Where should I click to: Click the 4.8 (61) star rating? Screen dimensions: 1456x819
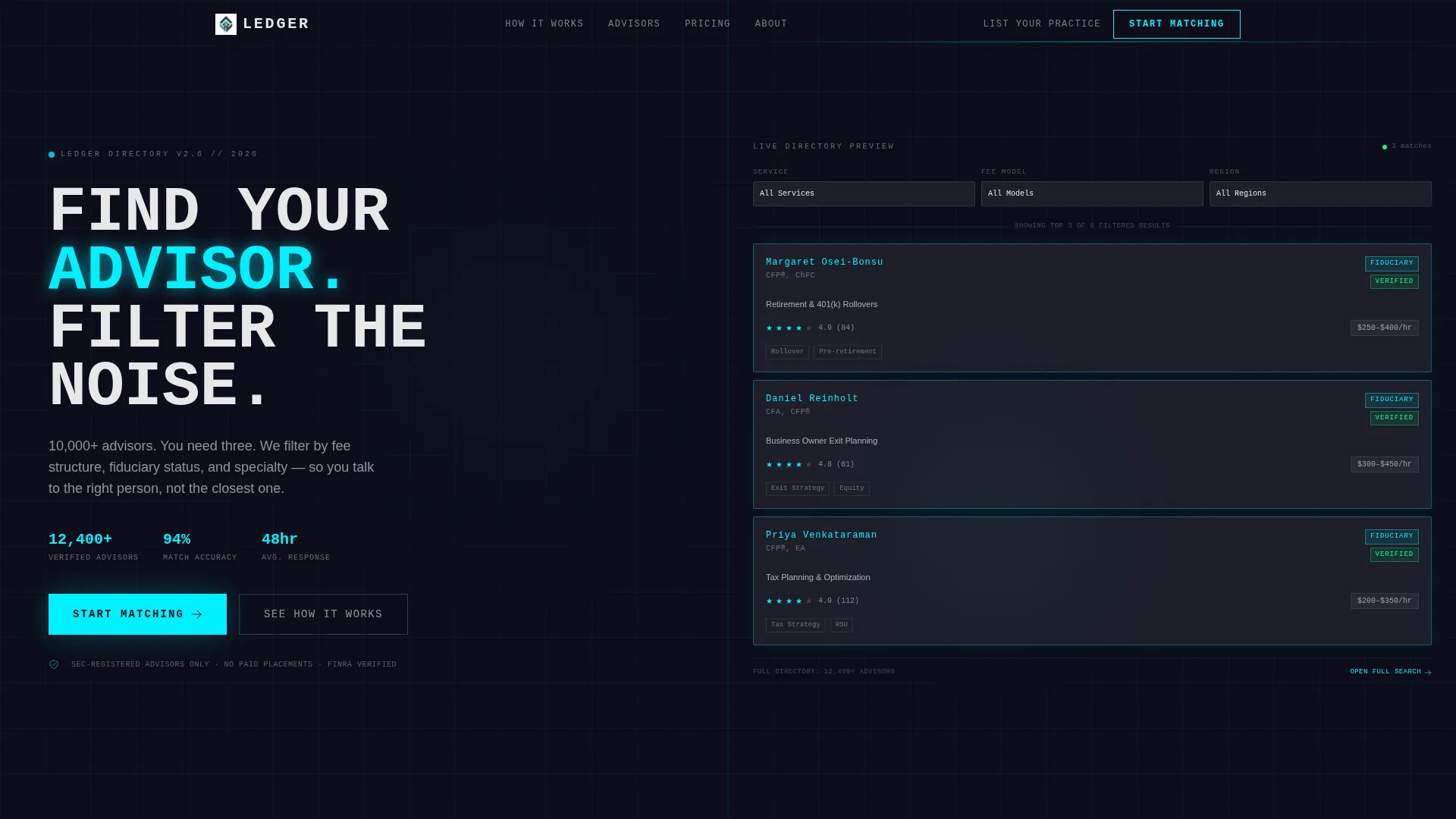pos(810,464)
